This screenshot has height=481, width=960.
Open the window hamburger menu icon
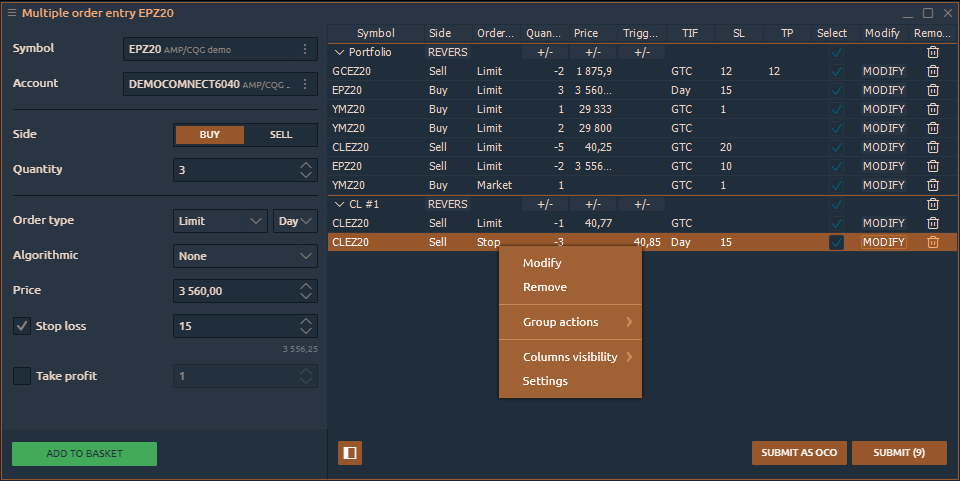tap(12, 13)
